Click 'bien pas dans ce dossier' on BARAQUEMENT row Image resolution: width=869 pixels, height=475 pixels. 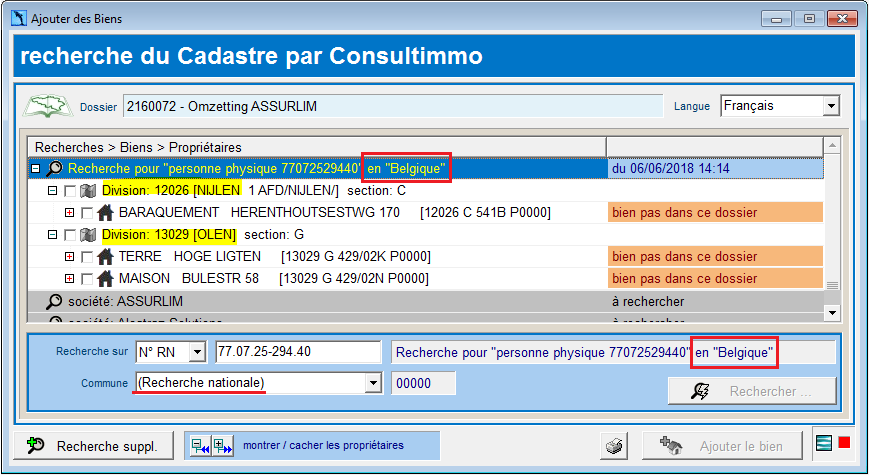click(715, 212)
